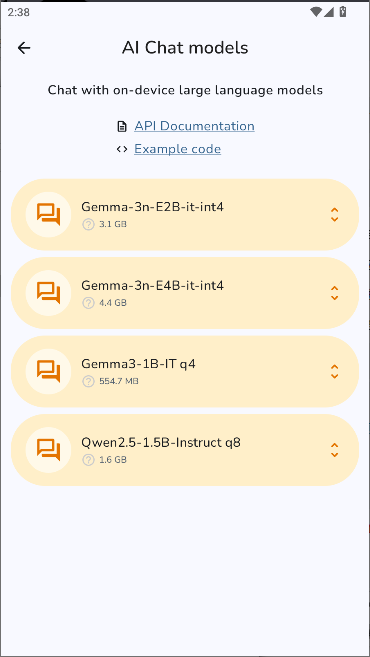Select the Gemma3-1B-IT q4 model name

click(x=138, y=364)
